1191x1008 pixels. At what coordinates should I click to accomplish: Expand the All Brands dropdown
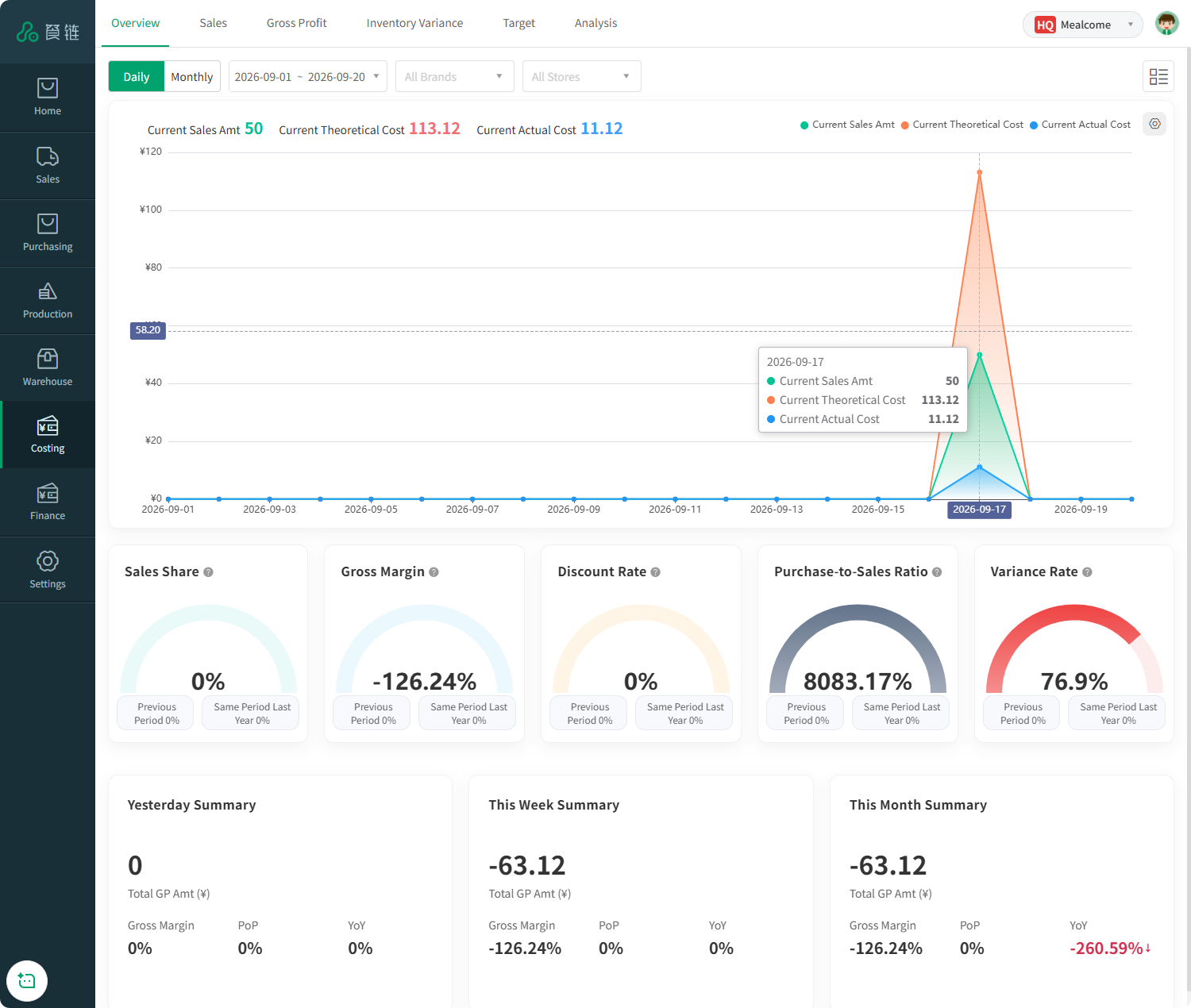455,76
